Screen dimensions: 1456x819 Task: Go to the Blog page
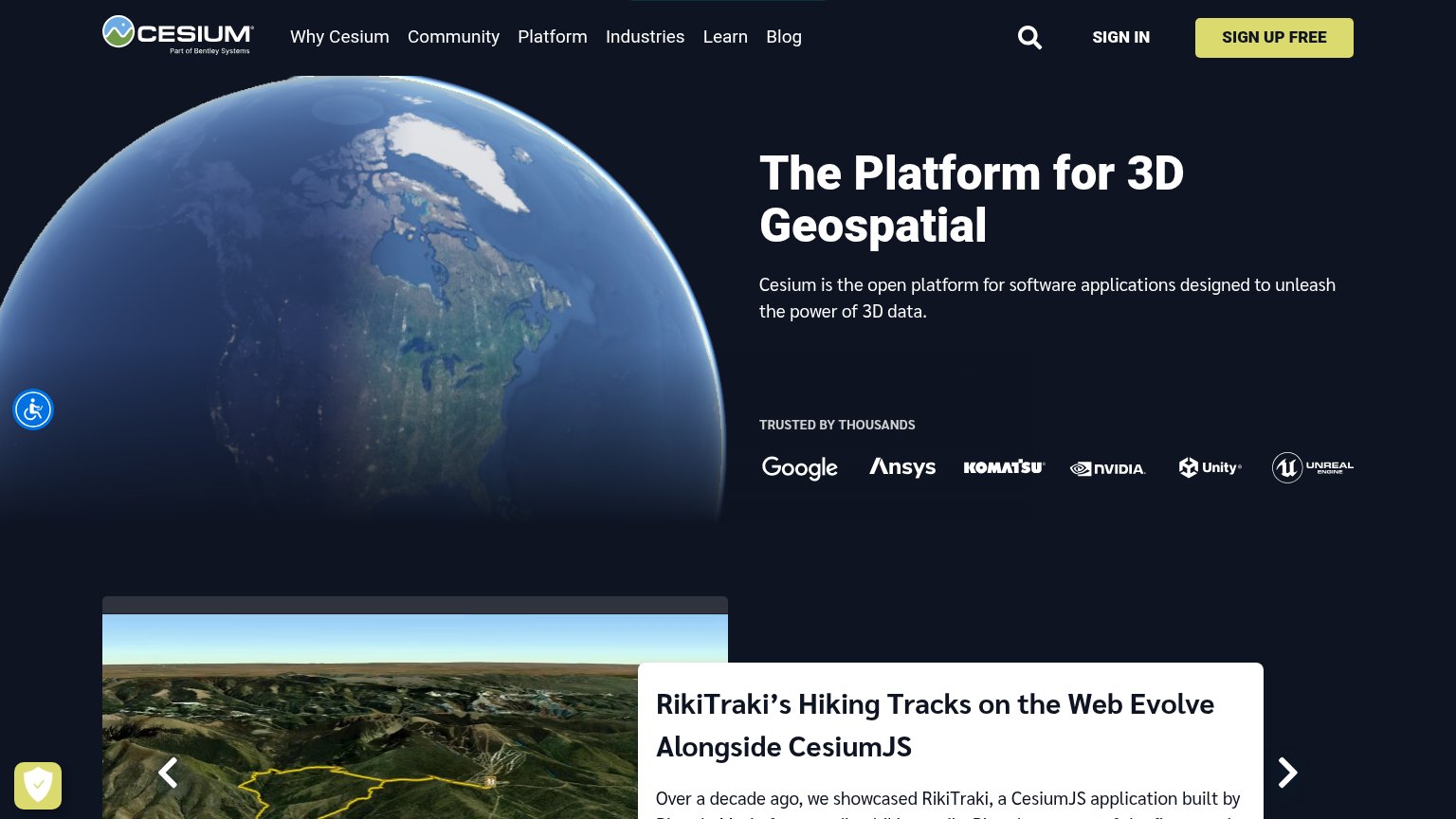click(x=784, y=37)
